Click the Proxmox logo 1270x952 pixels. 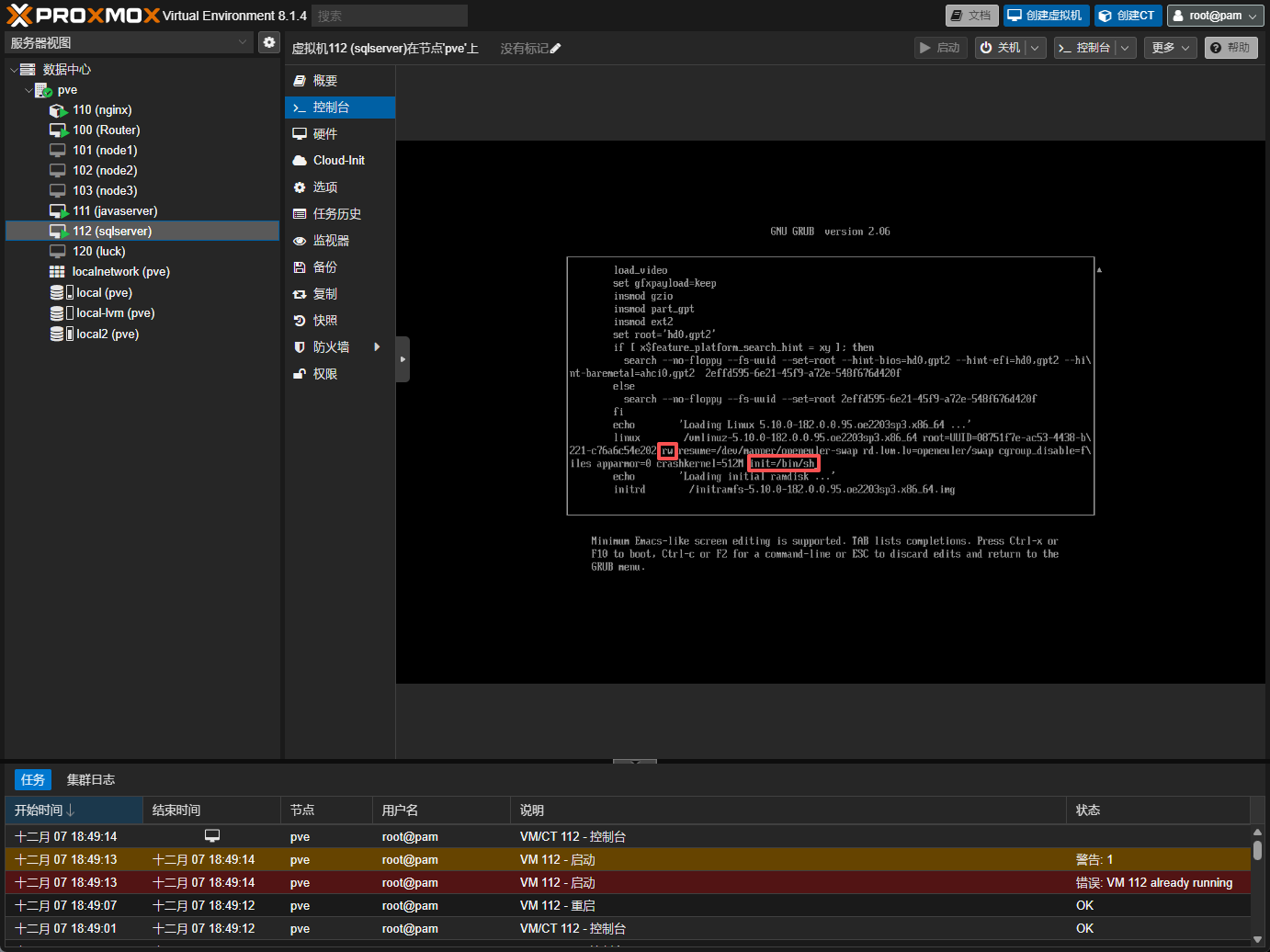[x=83, y=15]
